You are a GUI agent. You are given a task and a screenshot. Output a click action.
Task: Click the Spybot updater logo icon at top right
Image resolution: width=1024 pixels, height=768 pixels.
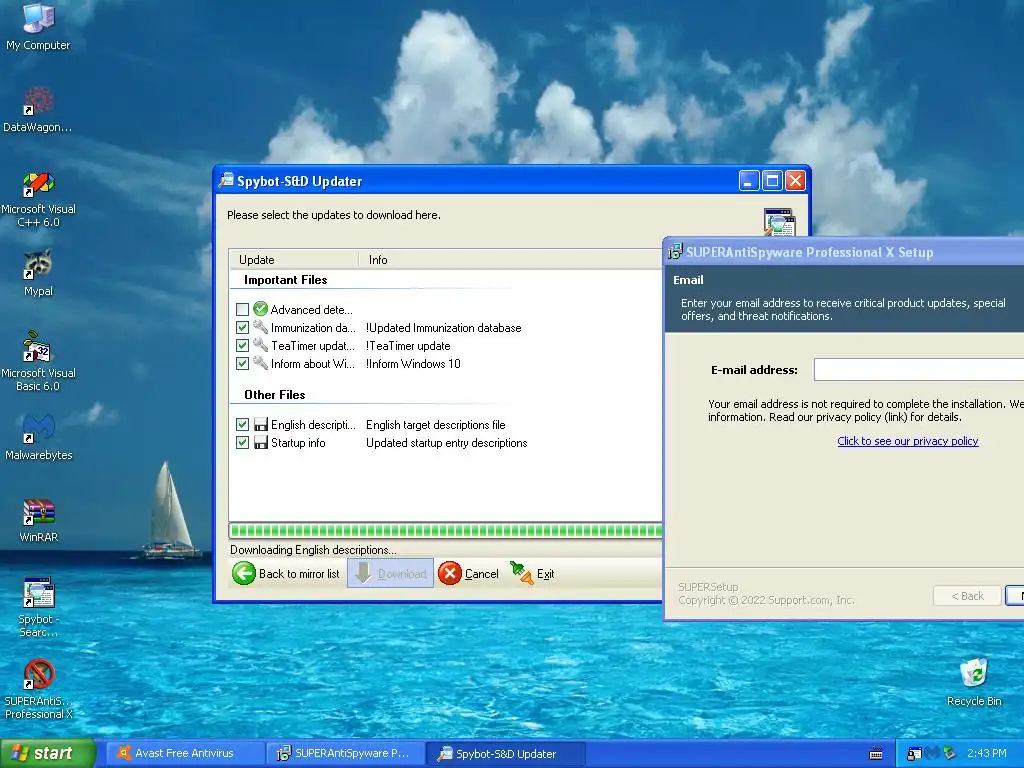(x=779, y=222)
